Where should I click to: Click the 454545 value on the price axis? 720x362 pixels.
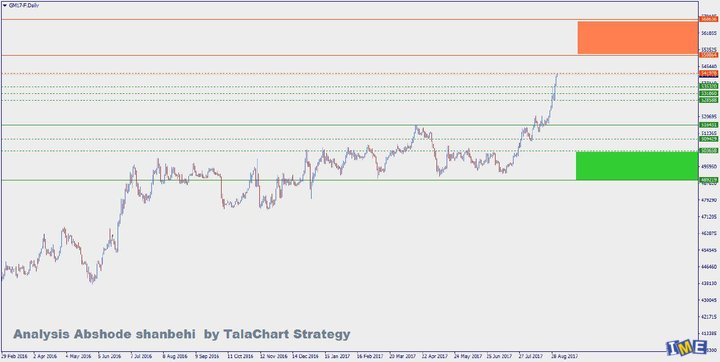point(709,250)
